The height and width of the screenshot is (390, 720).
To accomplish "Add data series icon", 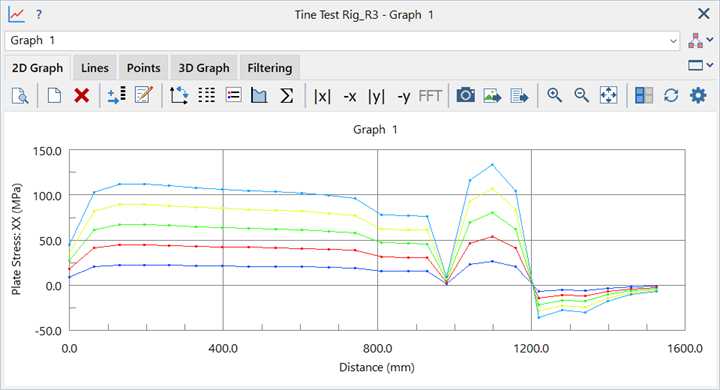I will 116,96.
